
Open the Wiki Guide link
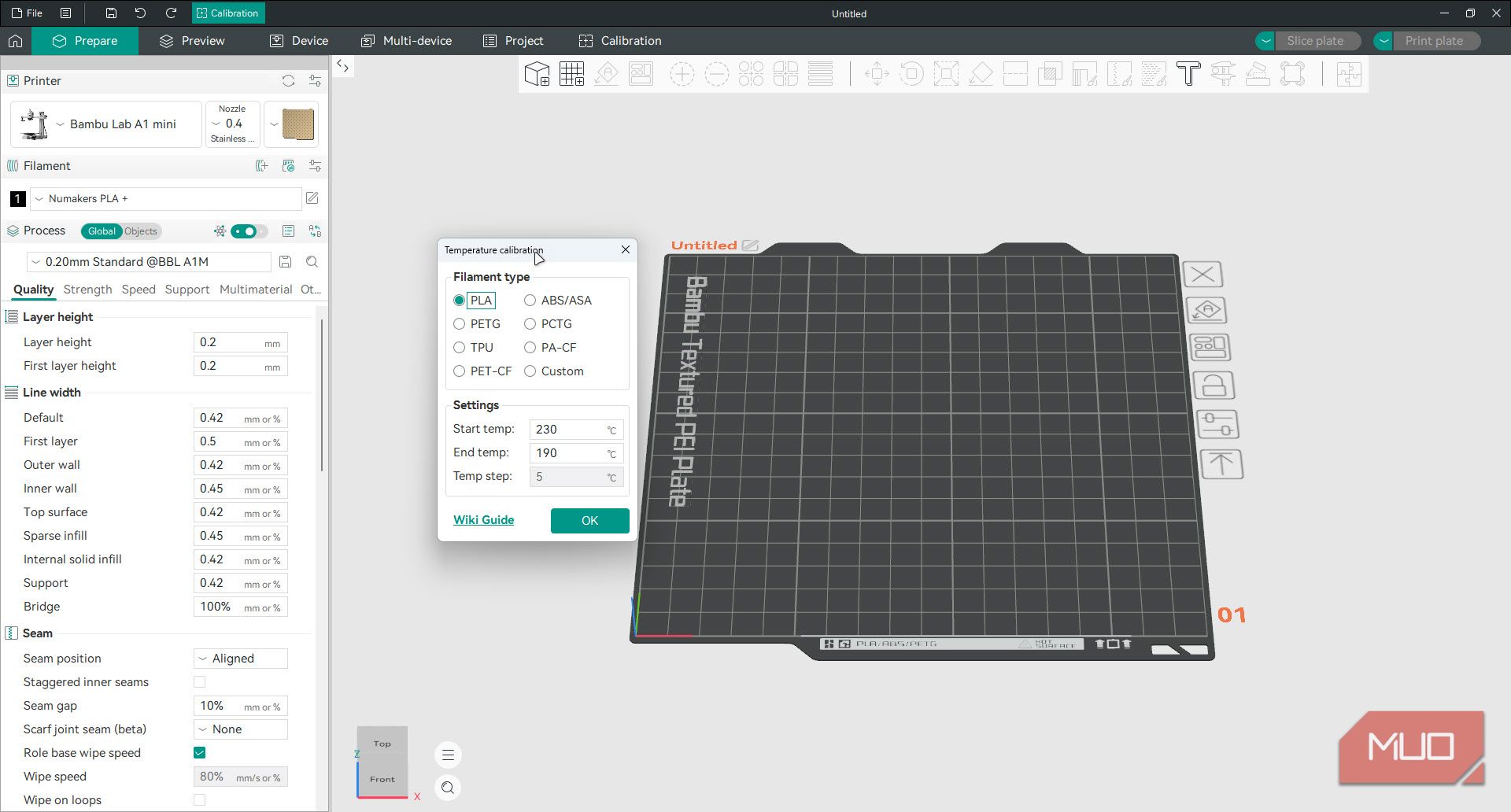[x=484, y=520]
